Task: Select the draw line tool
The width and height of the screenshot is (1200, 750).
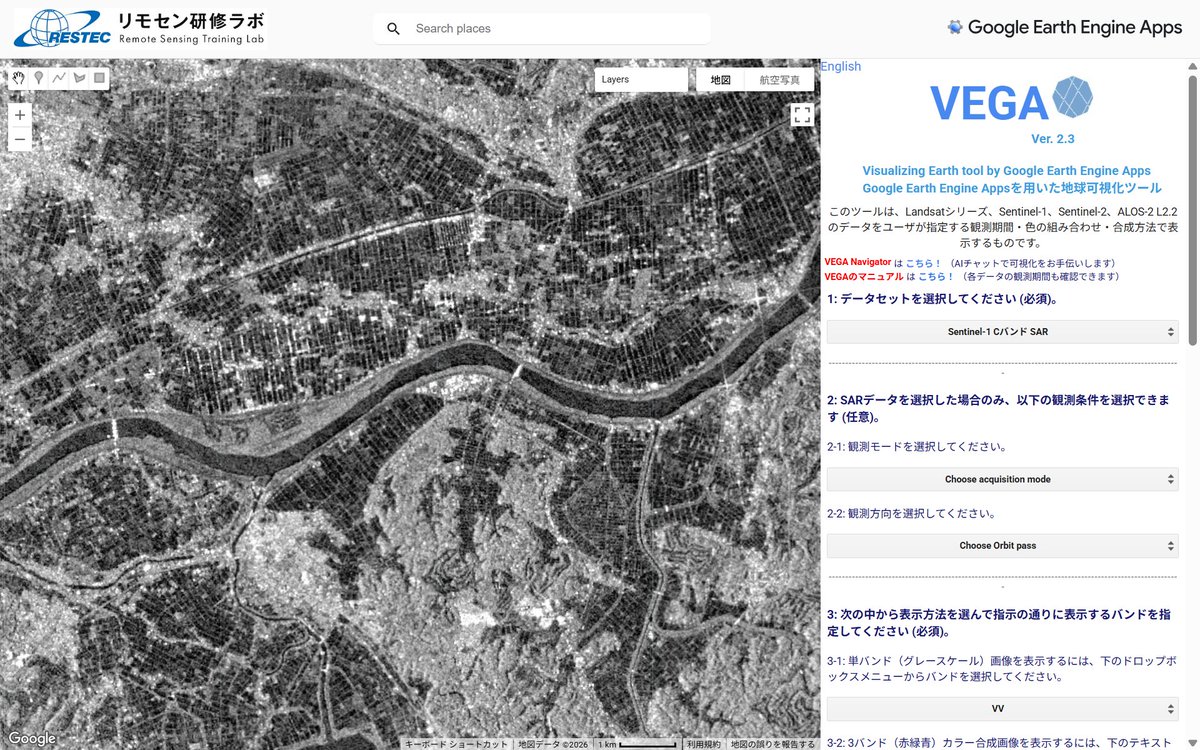Action: click(59, 78)
